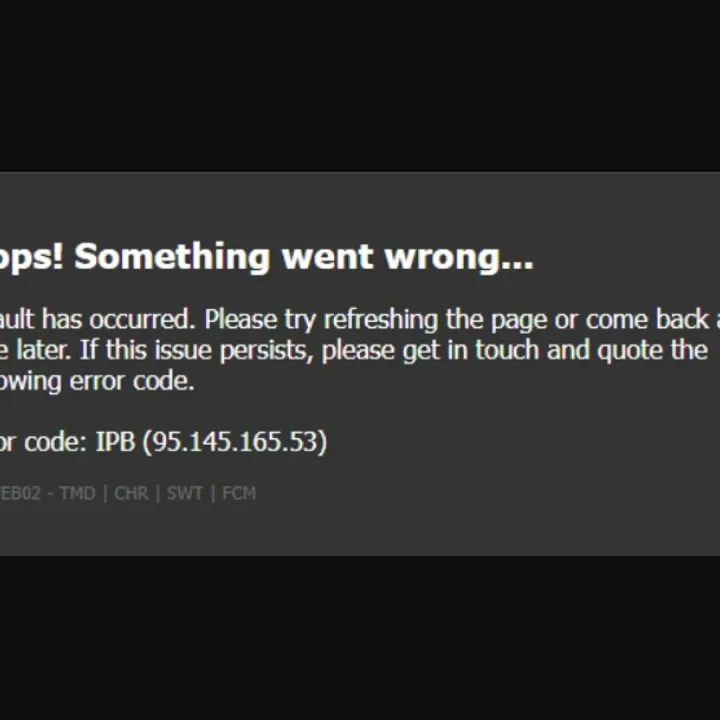Click the word "later." in the message
Viewport: 720px width, 720px height.
pyautogui.click(x=44, y=350)
